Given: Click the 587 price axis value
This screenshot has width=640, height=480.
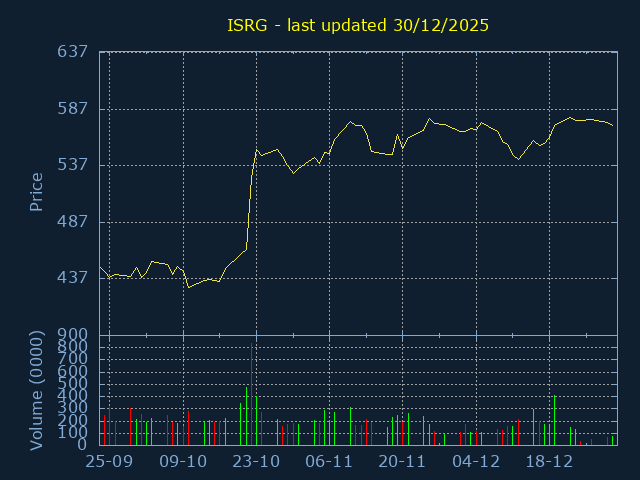Looking at the screenshot, I should tap(74, 108).
